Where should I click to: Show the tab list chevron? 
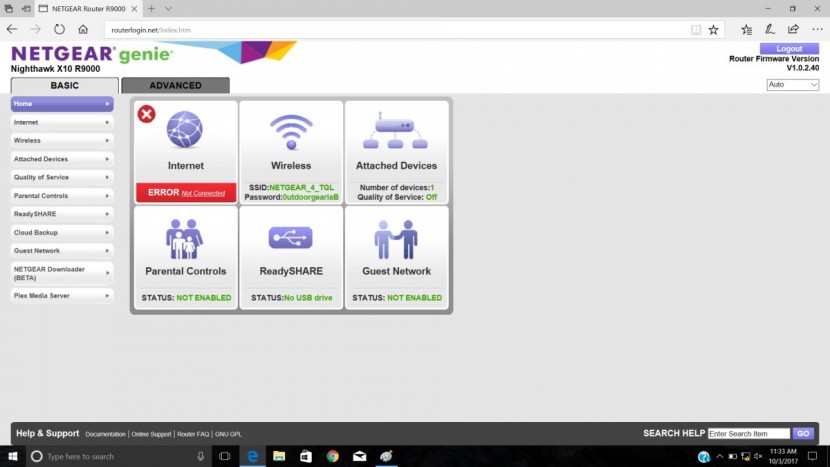click(168, 8)
